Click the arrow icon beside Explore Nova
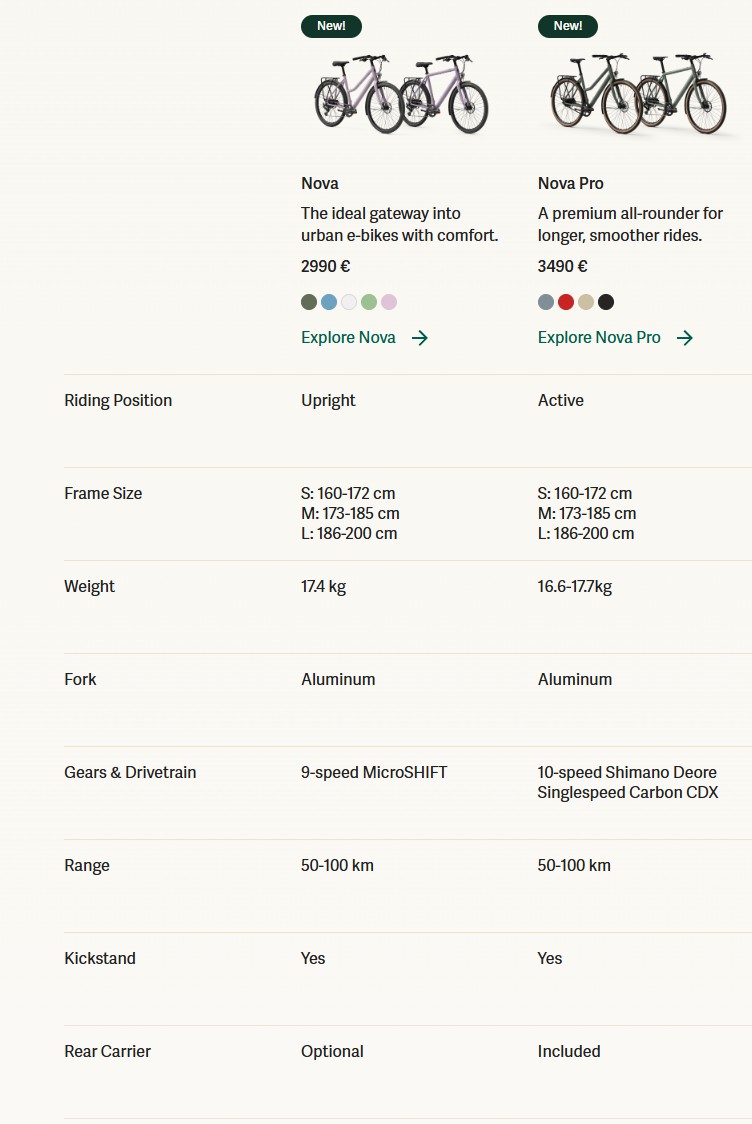 (420, 338)
